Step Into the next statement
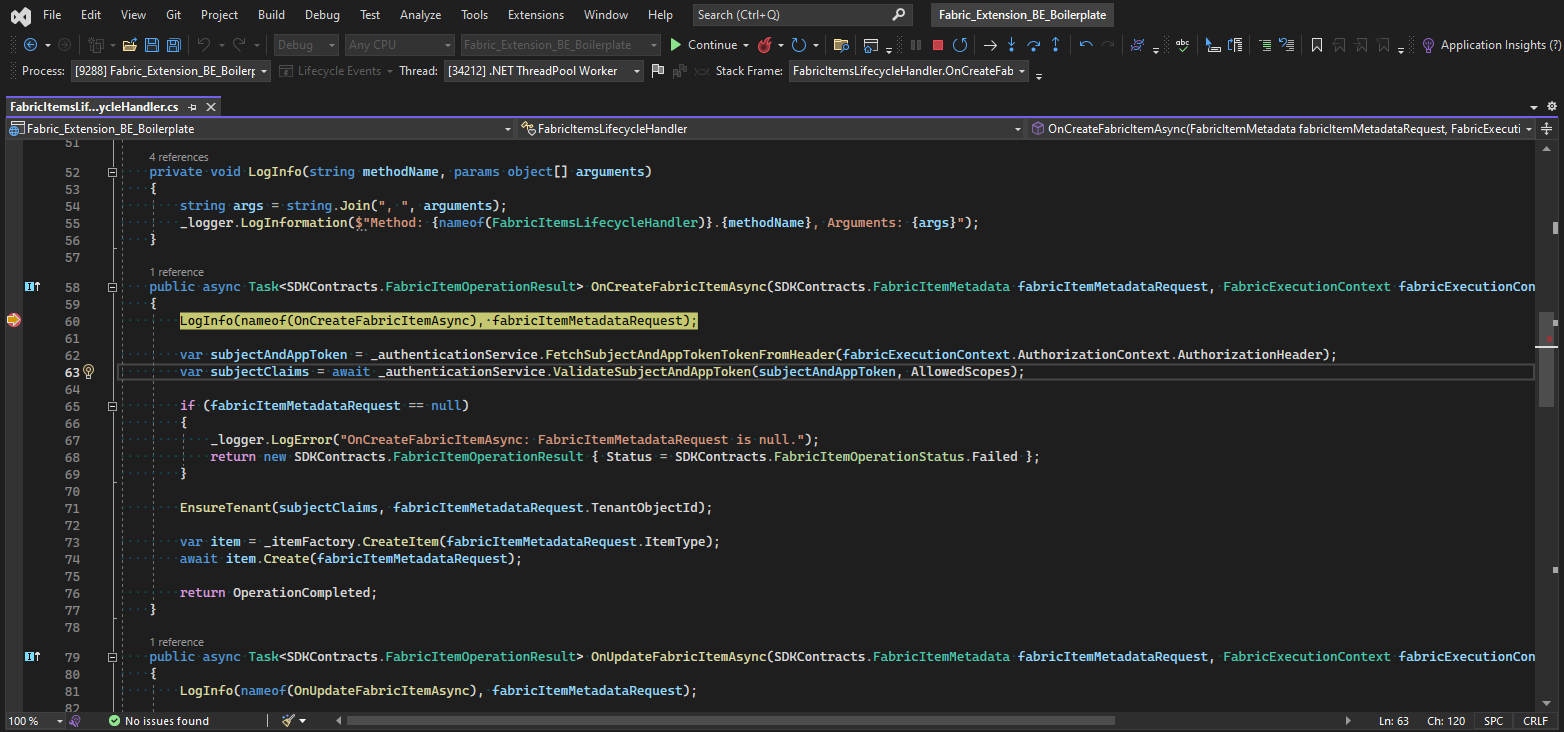The image size is (1564, 732). pos(1011,44)
